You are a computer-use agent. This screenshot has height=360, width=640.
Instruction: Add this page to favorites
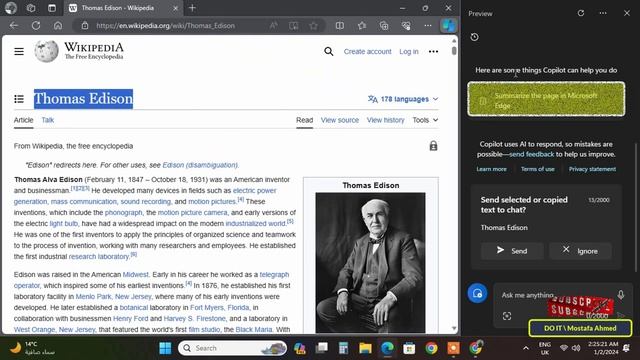click(313, 26)
